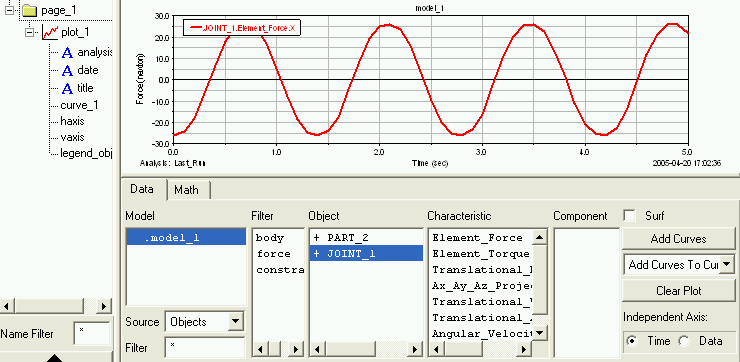This screenshot has height=362, width=740.
Task: Click the Force (newton) axis label
Action: [140, 79]
